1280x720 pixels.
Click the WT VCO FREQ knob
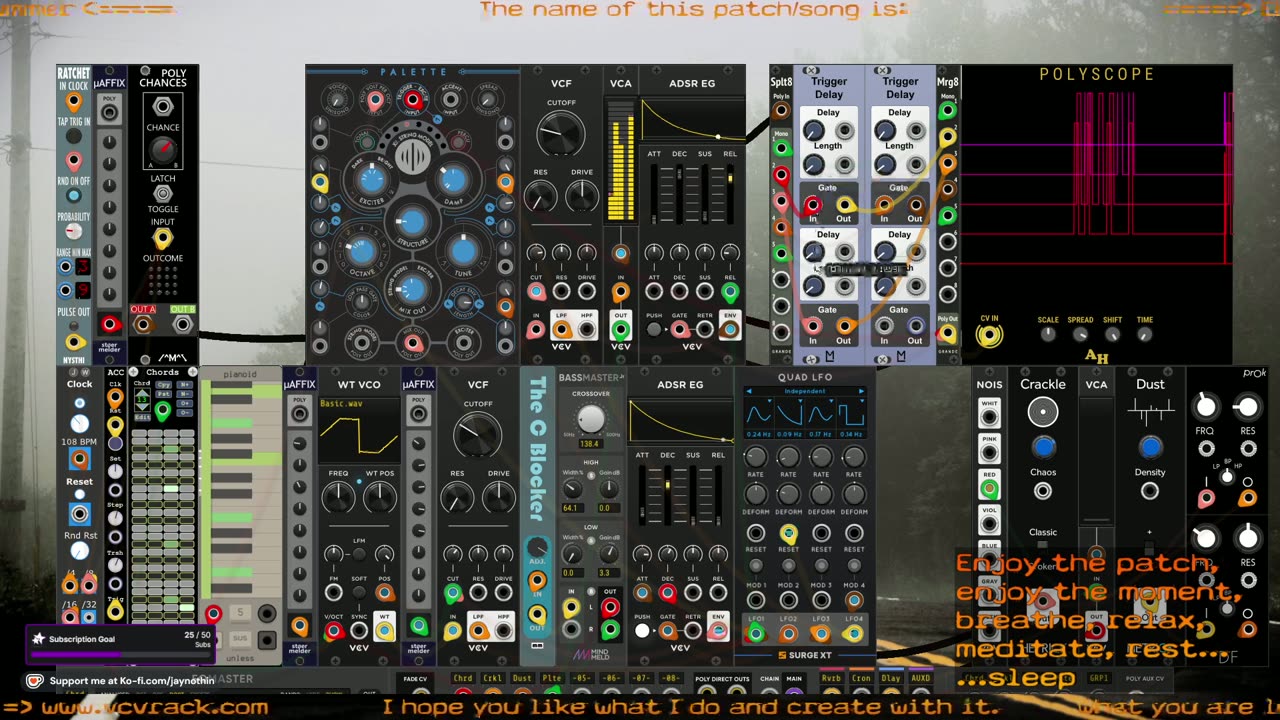(339, 497)
